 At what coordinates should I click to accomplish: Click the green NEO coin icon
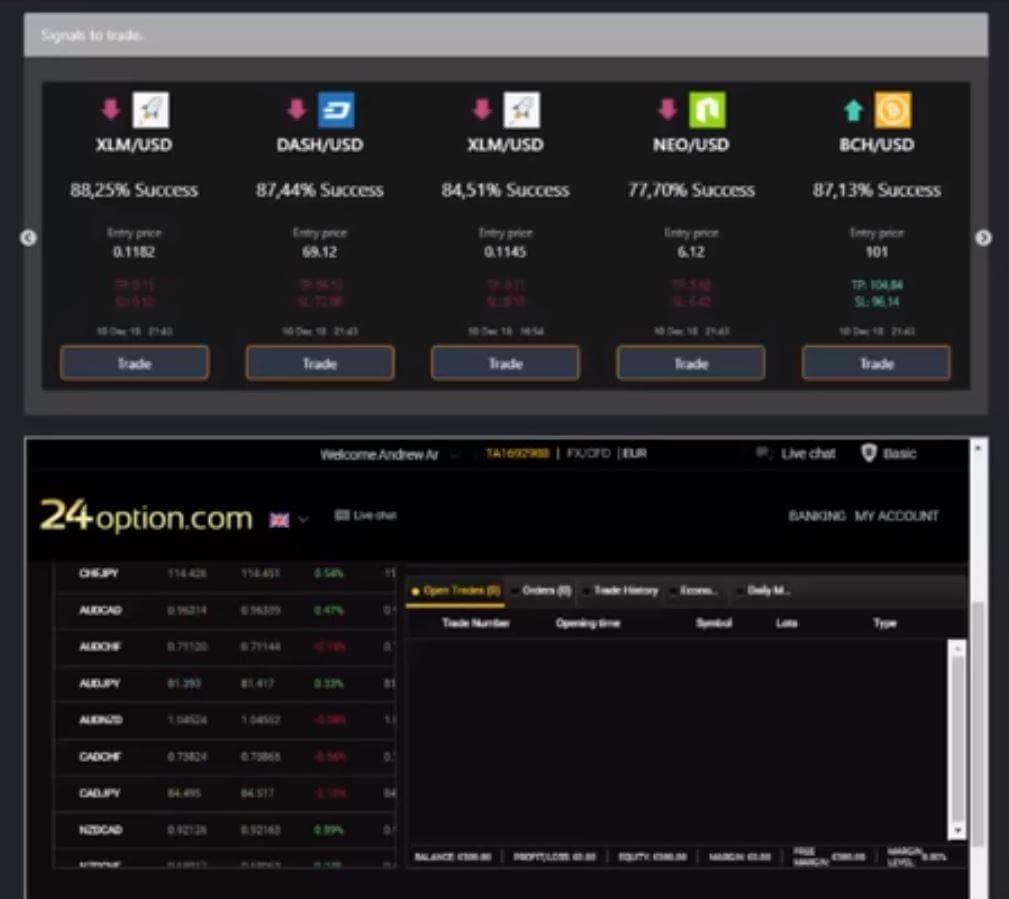(x=707, y=110)
